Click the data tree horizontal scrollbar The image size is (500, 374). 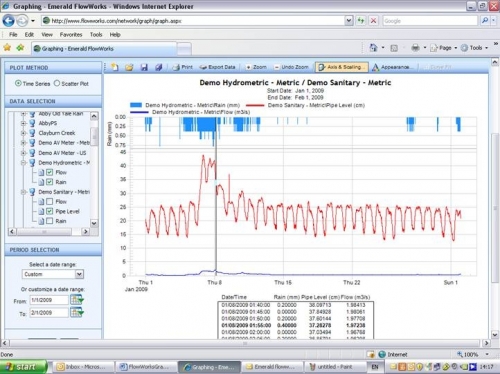49,231
